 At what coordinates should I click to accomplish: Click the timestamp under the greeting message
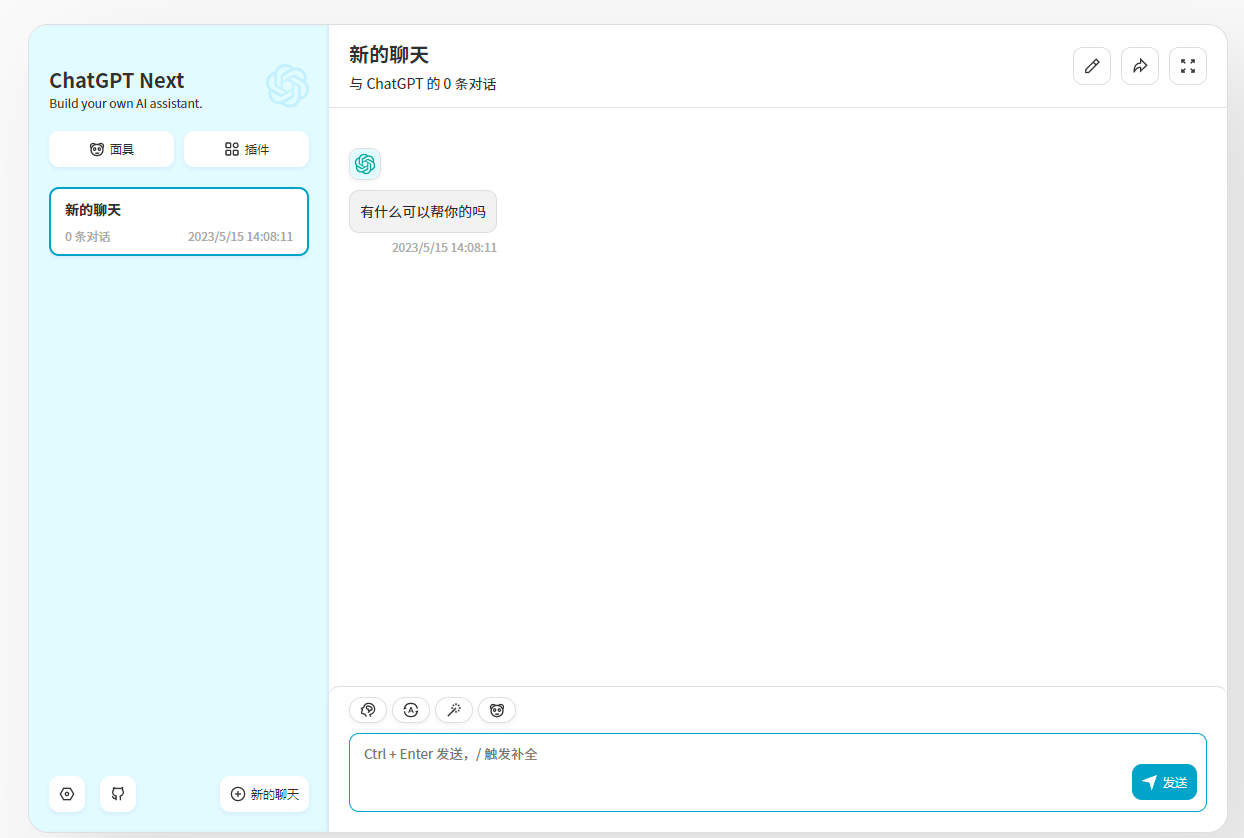[444, 247]
